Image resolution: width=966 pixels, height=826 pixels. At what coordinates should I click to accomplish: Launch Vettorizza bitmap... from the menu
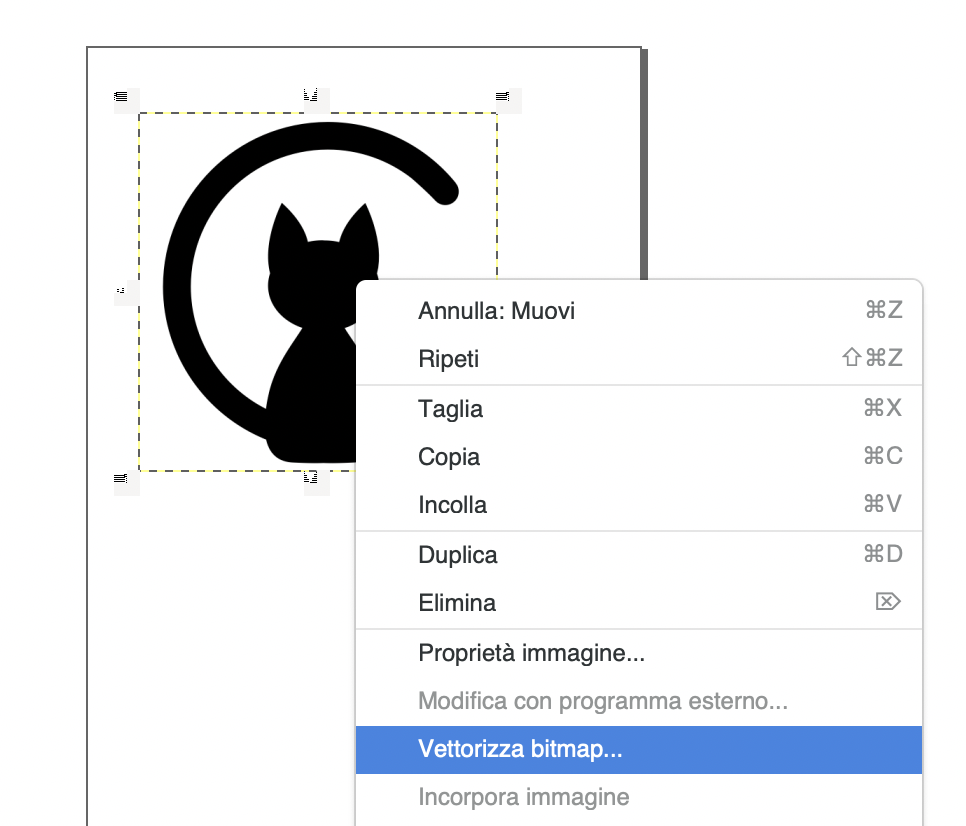point(521,749)
